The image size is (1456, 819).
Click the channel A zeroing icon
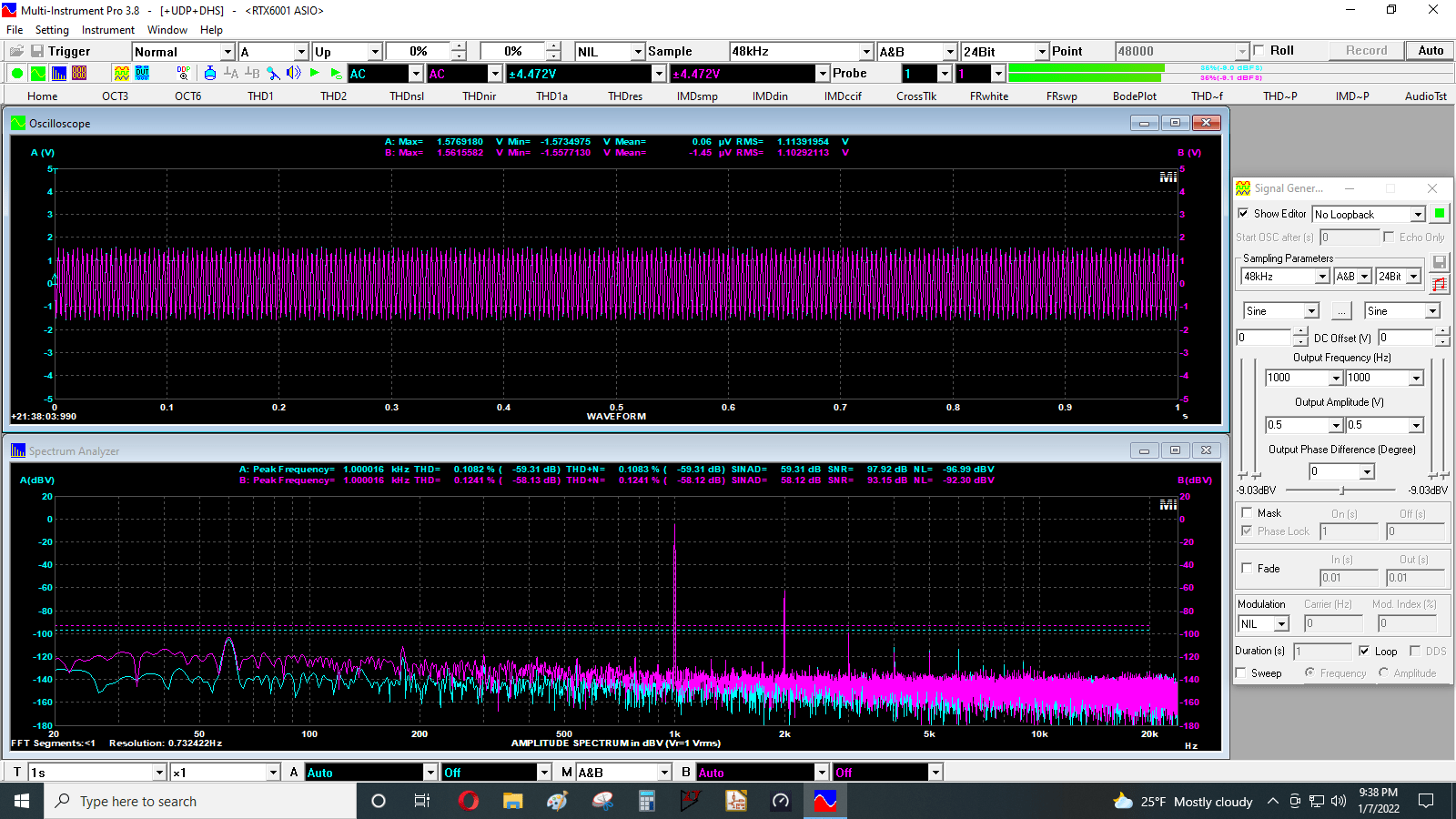coord(231,74)
